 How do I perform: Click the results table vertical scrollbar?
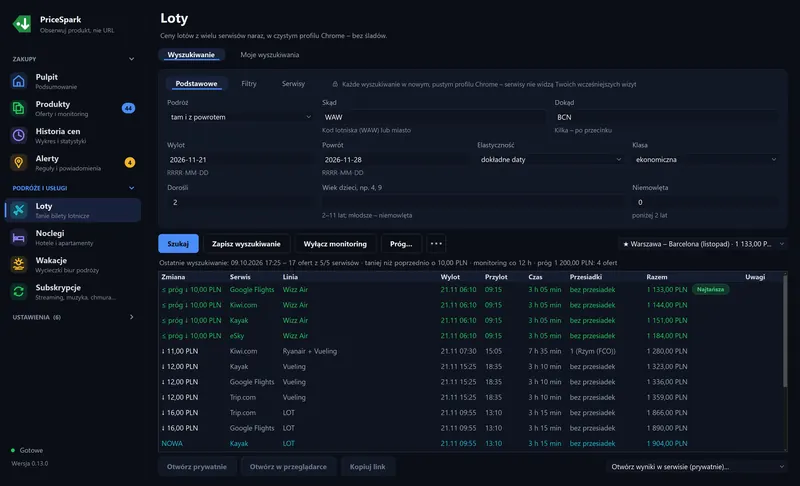pos(785,330)
